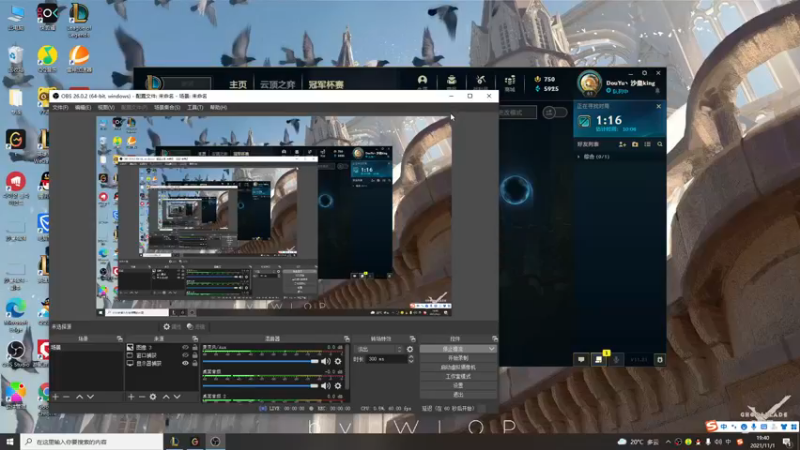Expand the streaming button dropdown arrow
800x450 pixels.
click(x=492, y=349)
